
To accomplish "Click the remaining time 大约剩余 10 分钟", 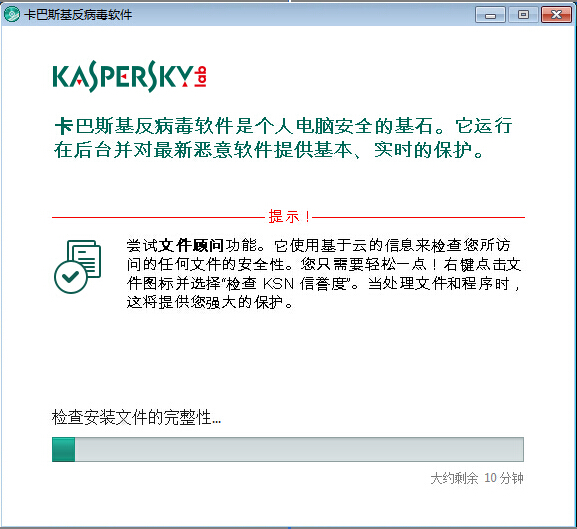I will point(477,478).
